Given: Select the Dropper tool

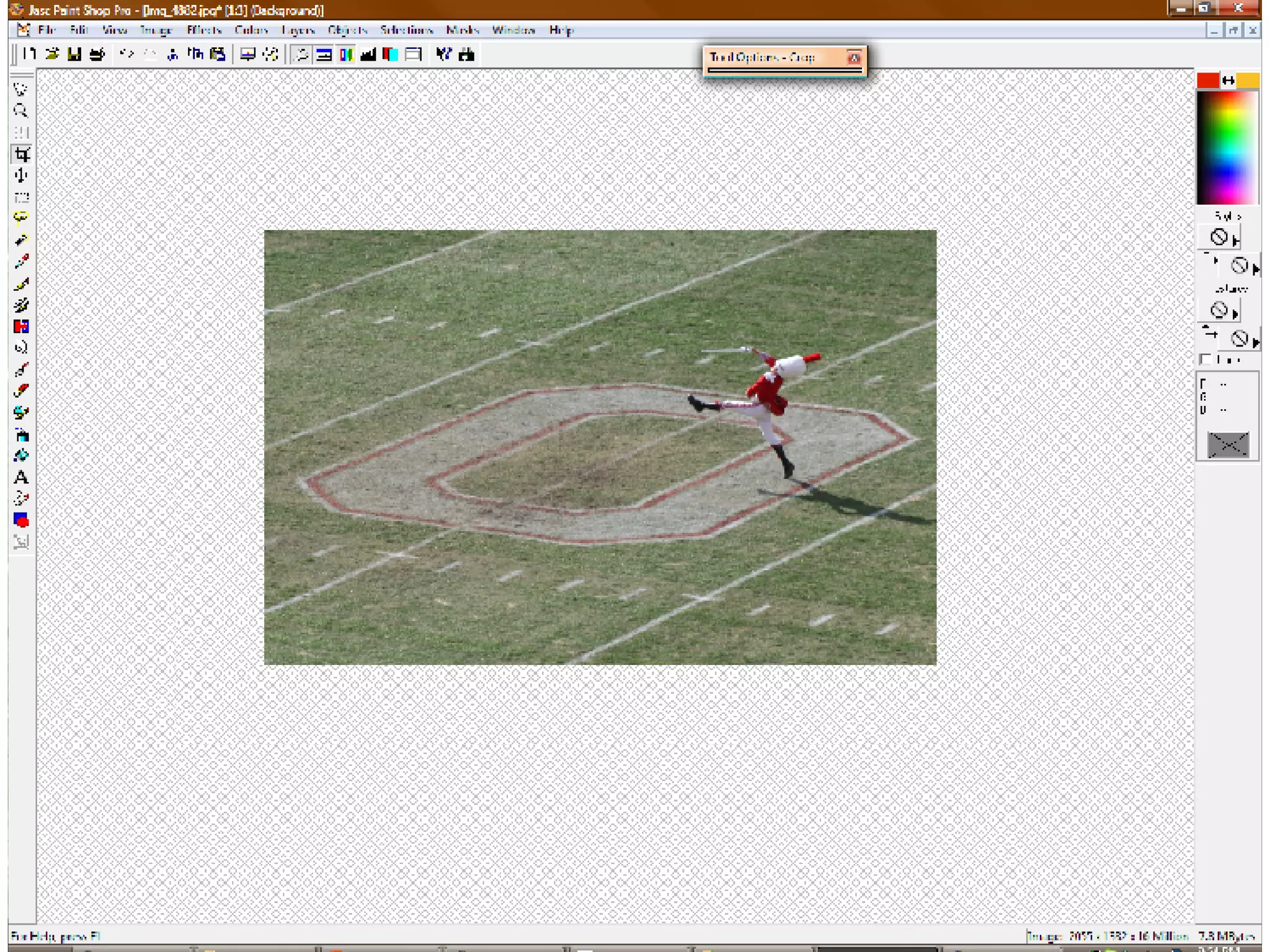Looking at the screenshot, I should pos(21,262).
